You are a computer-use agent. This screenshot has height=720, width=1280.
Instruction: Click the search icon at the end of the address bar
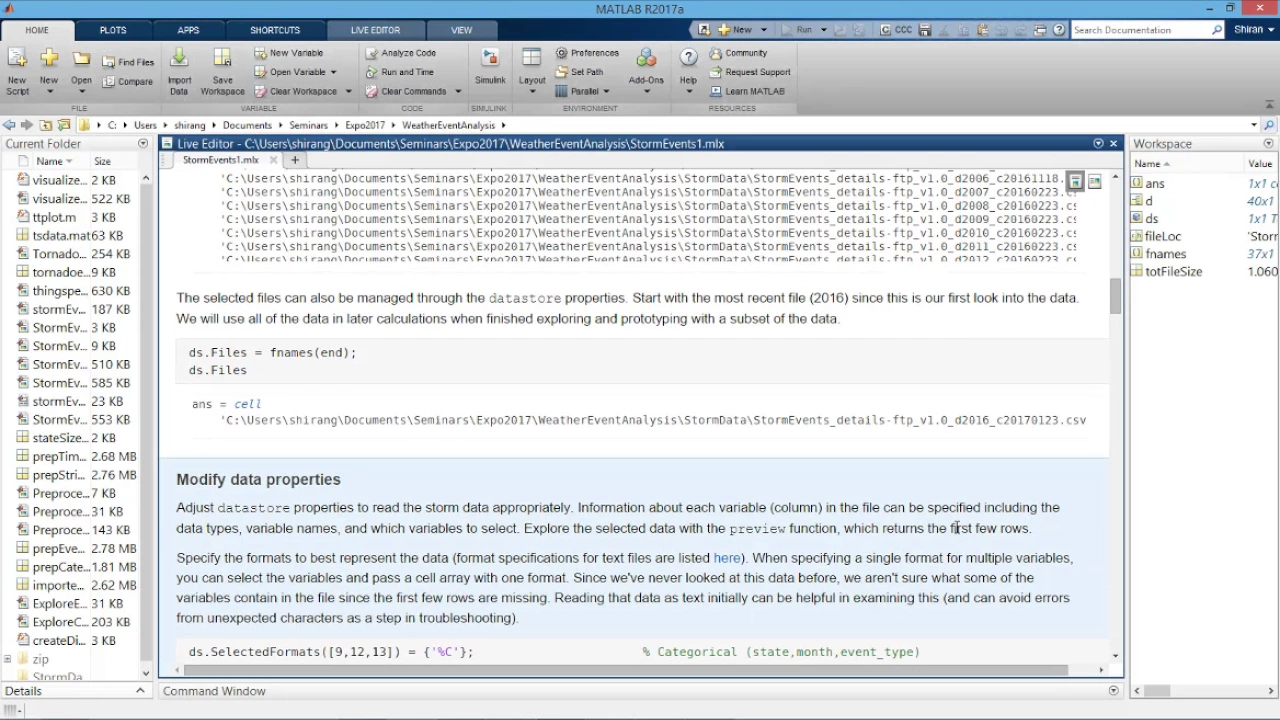tap(1270, 125)
